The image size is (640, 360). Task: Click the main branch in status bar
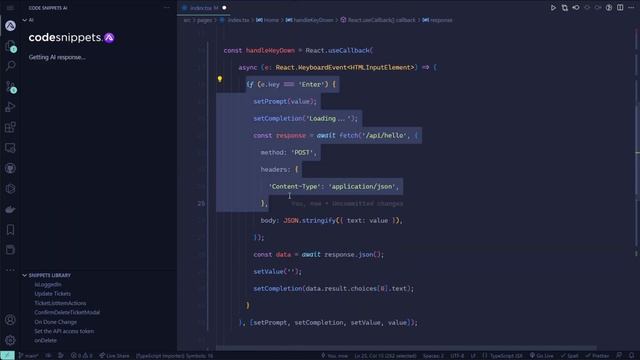[29, 356]
